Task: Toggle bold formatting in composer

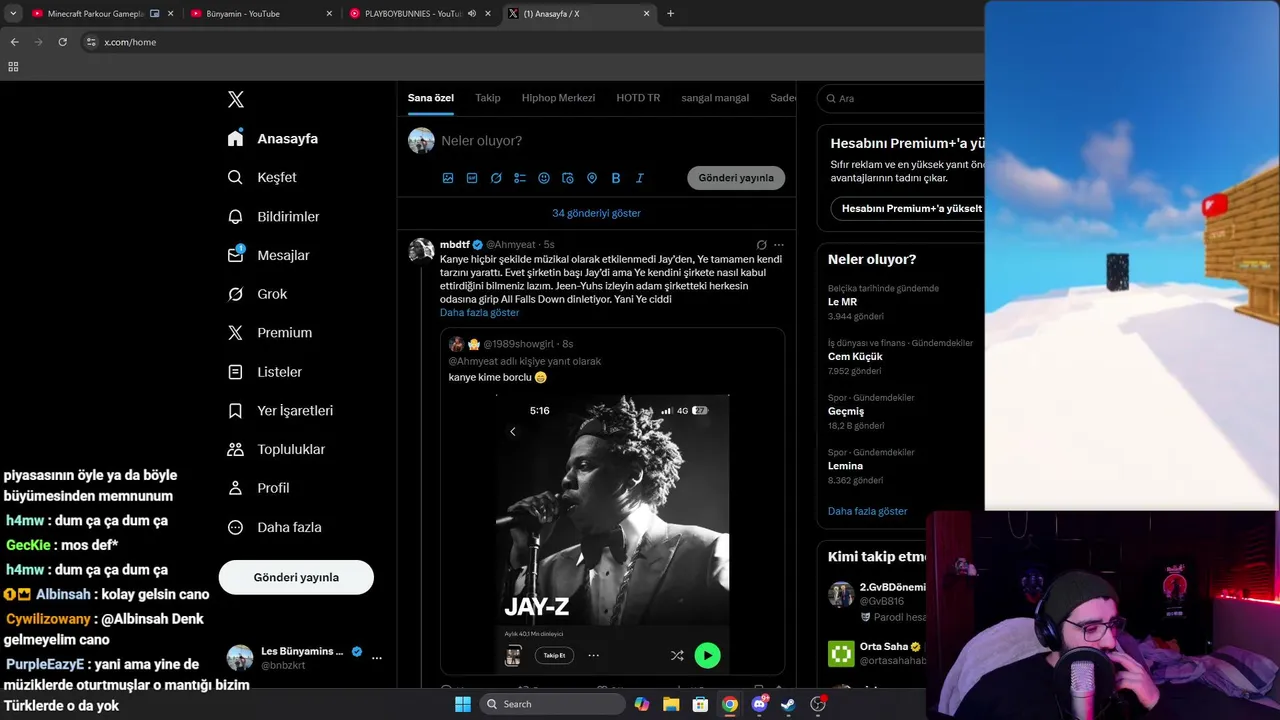Action: point(616,178)
